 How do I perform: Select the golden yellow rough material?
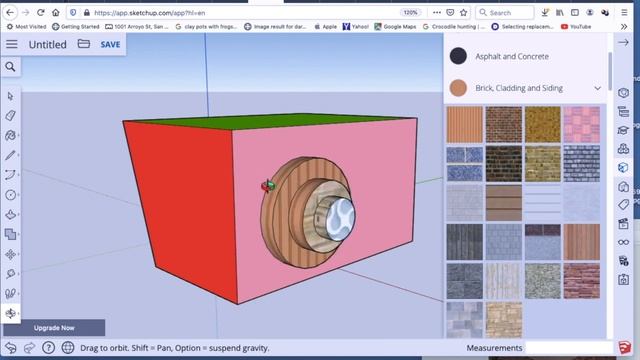click(x=543, y=124)
